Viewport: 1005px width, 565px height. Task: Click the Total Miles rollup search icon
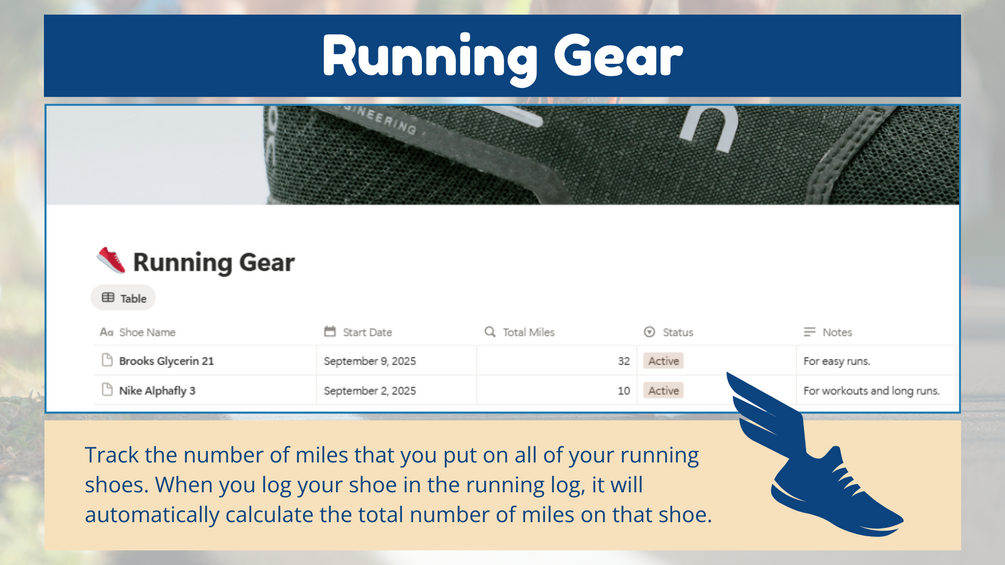(490, 331)
